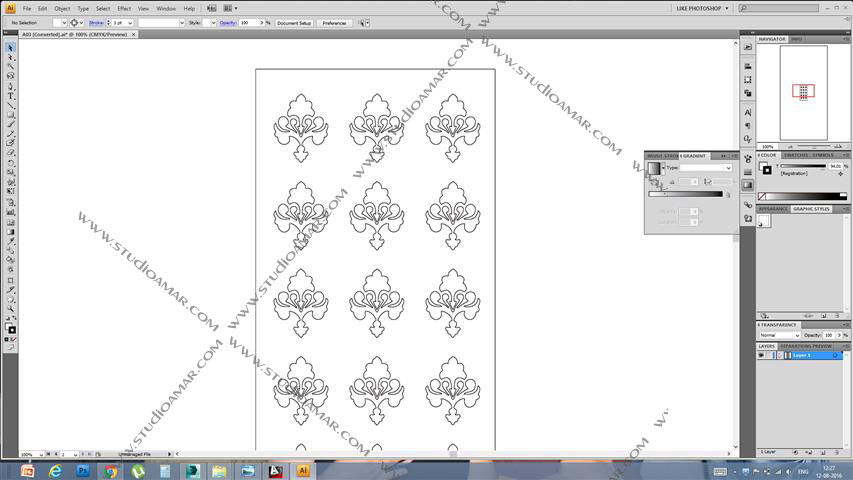Open Photoshop from the Windows taskbar

[83, 471]
